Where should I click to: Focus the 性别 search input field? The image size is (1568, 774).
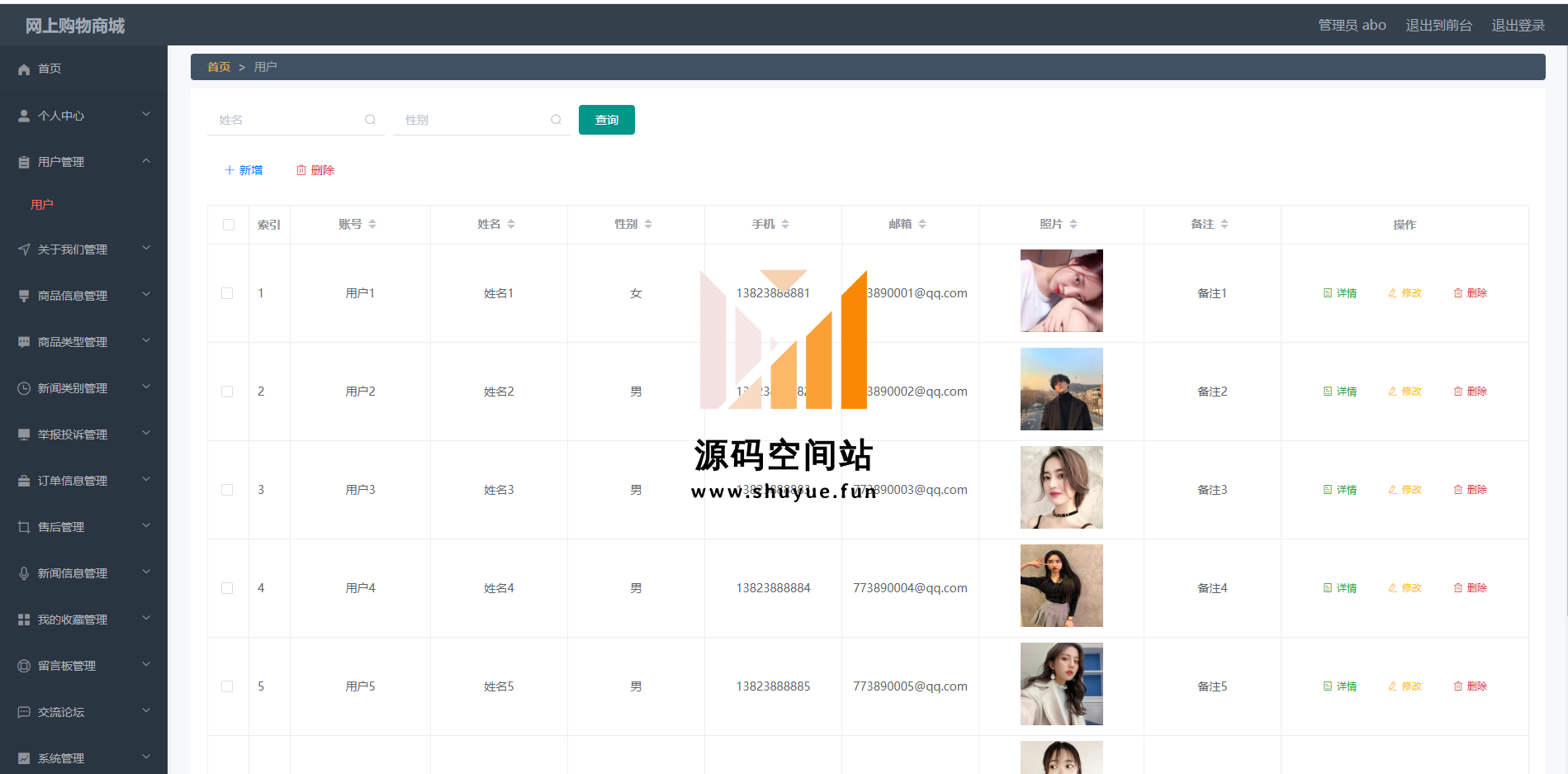click(481, 120)
